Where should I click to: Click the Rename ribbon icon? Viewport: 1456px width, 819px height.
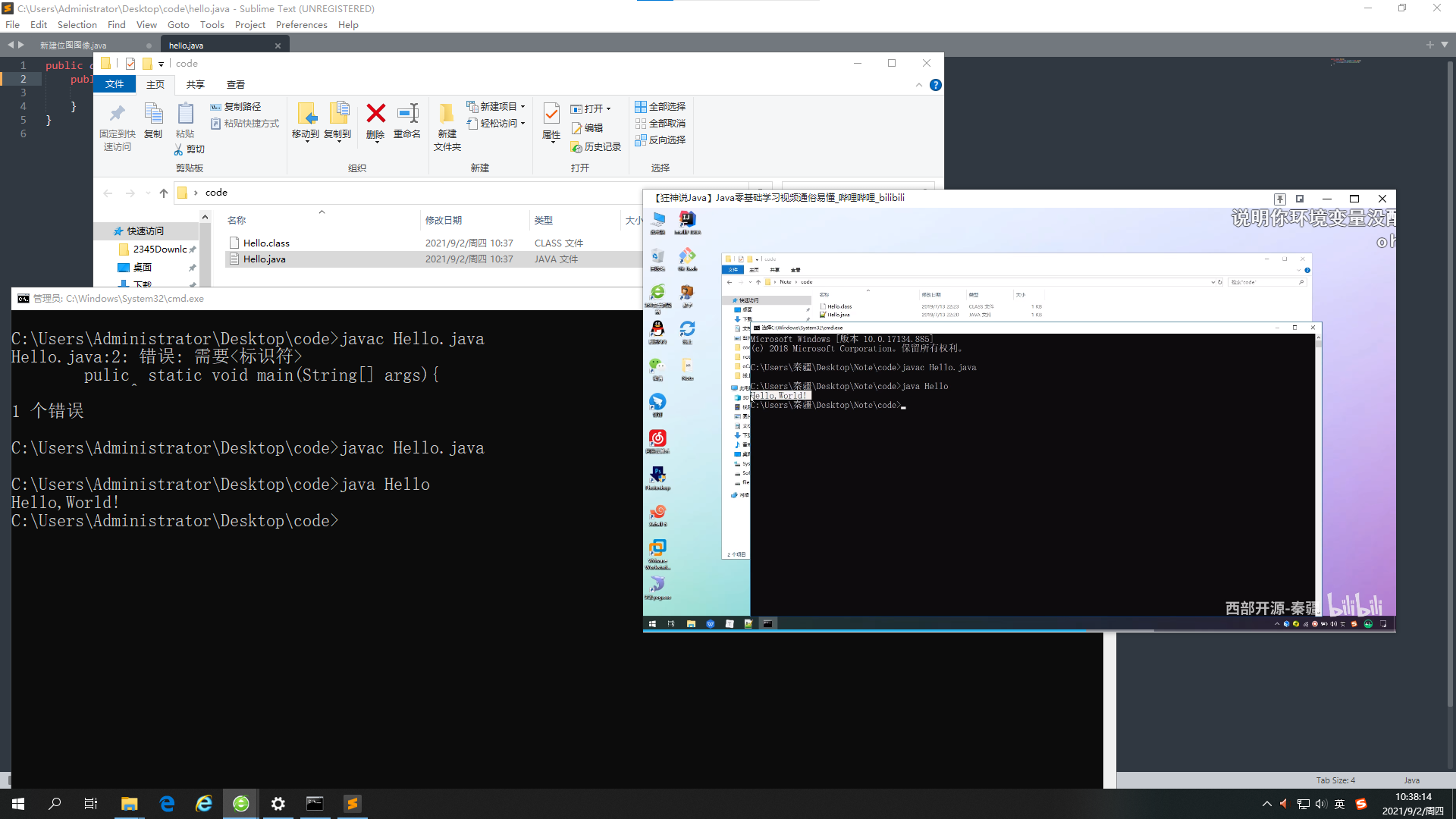click(x=407, y=115)
